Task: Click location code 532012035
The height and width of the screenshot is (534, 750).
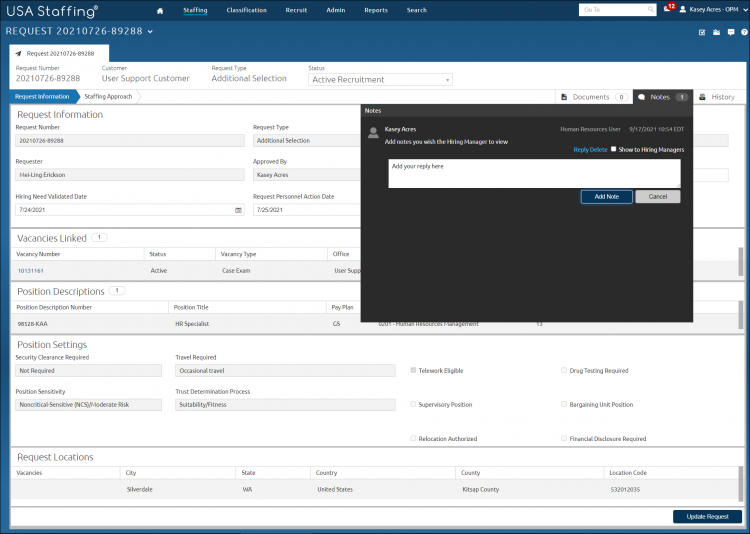Action: [x=625, y=490]
